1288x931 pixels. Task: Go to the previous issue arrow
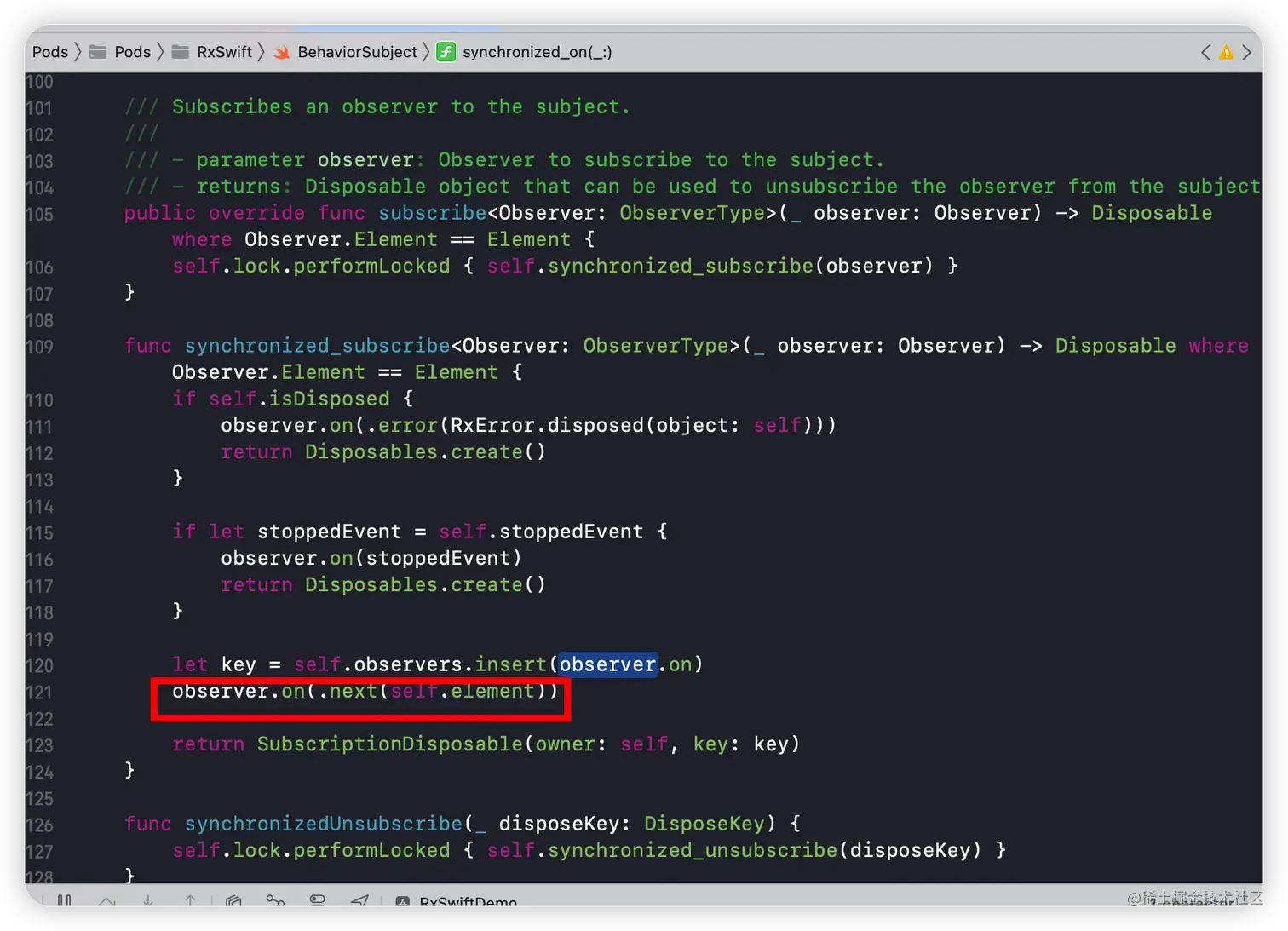pyautogui.click(x=1206, y=52)
